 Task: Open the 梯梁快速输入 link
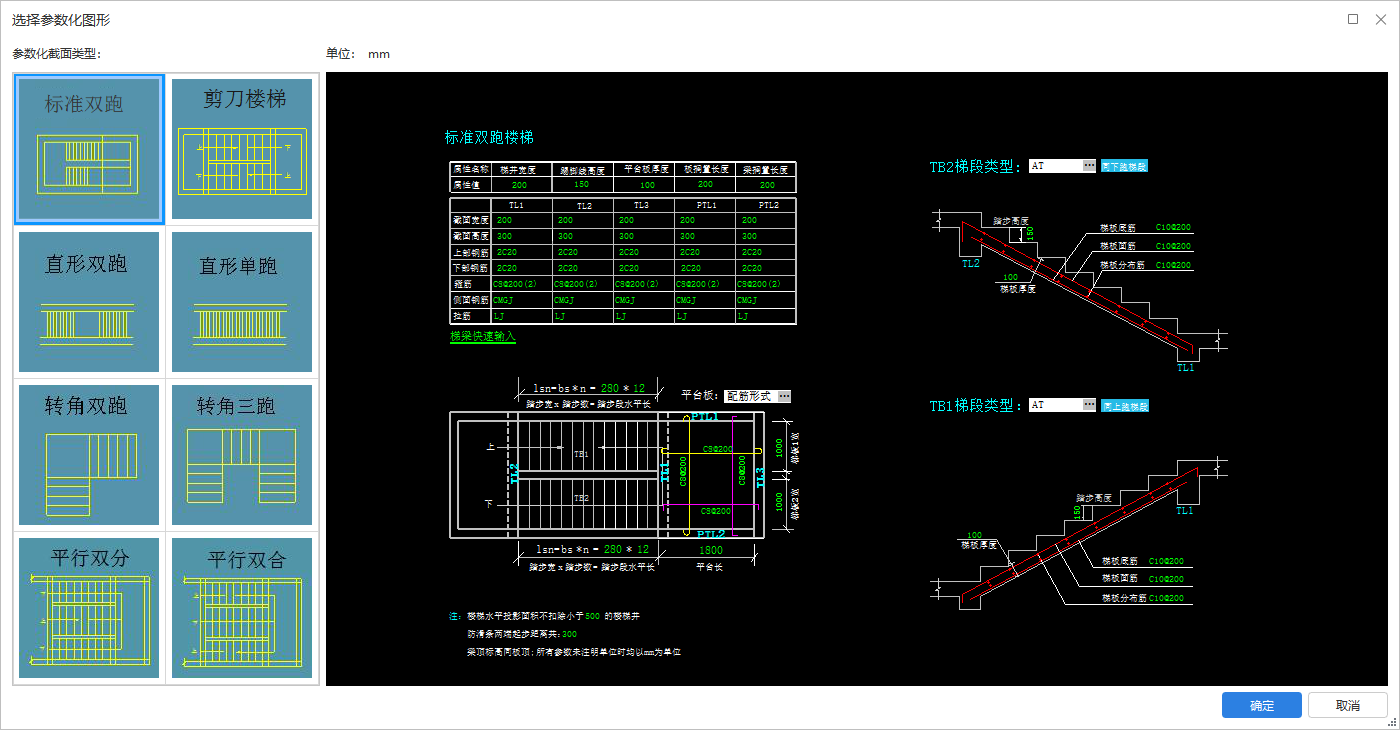pos(483,337)
